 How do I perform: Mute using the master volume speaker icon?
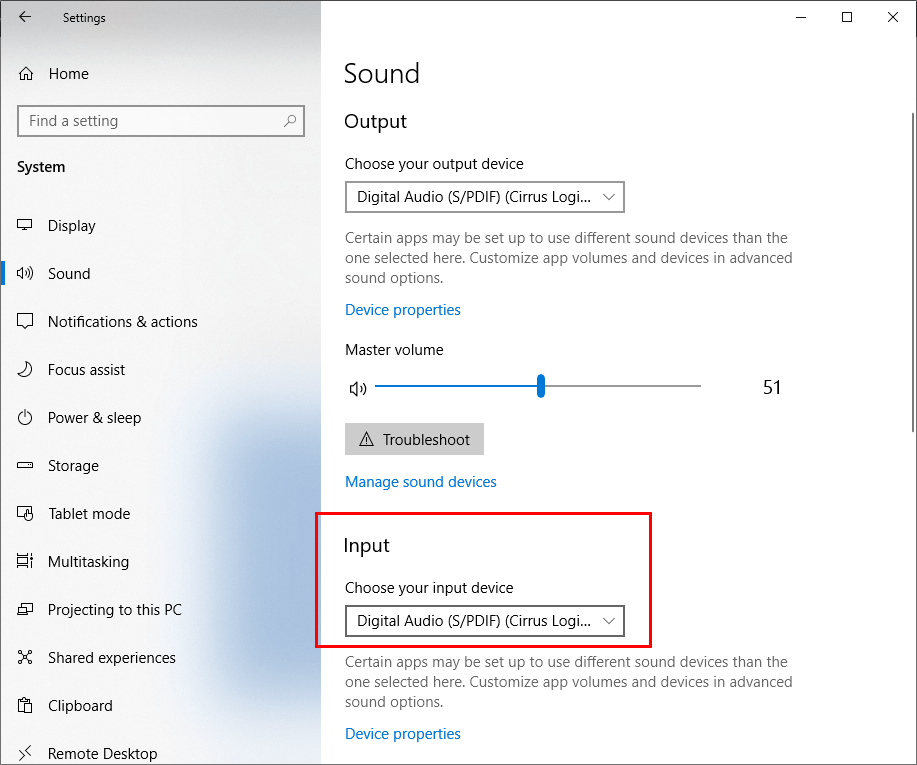coord(357,388)
